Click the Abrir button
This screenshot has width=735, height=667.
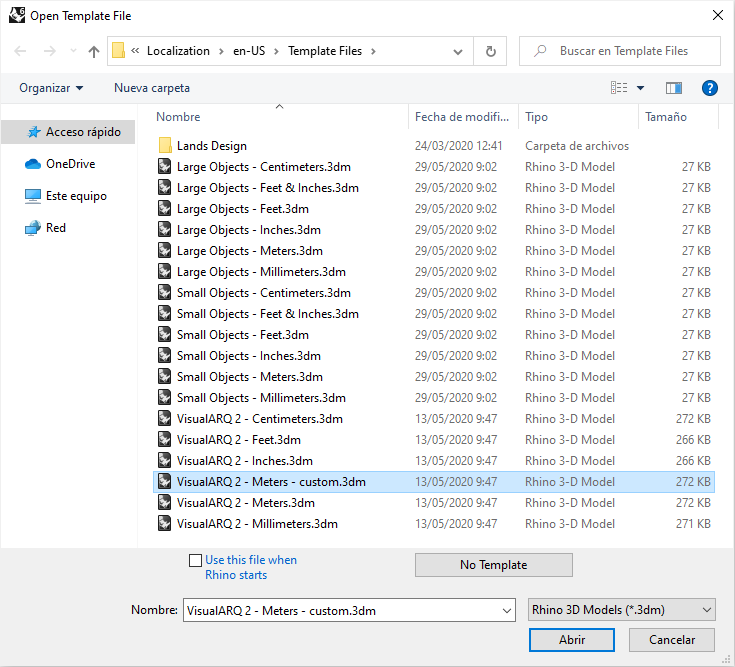571,640
